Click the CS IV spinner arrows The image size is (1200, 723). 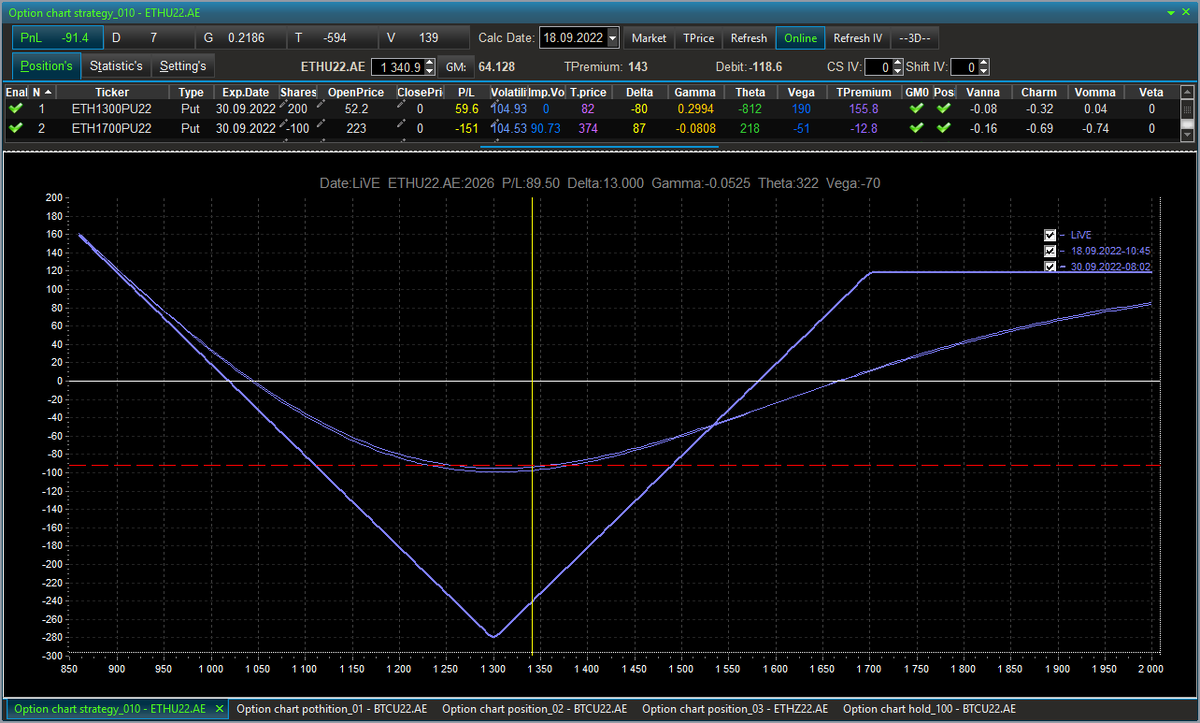897,67
